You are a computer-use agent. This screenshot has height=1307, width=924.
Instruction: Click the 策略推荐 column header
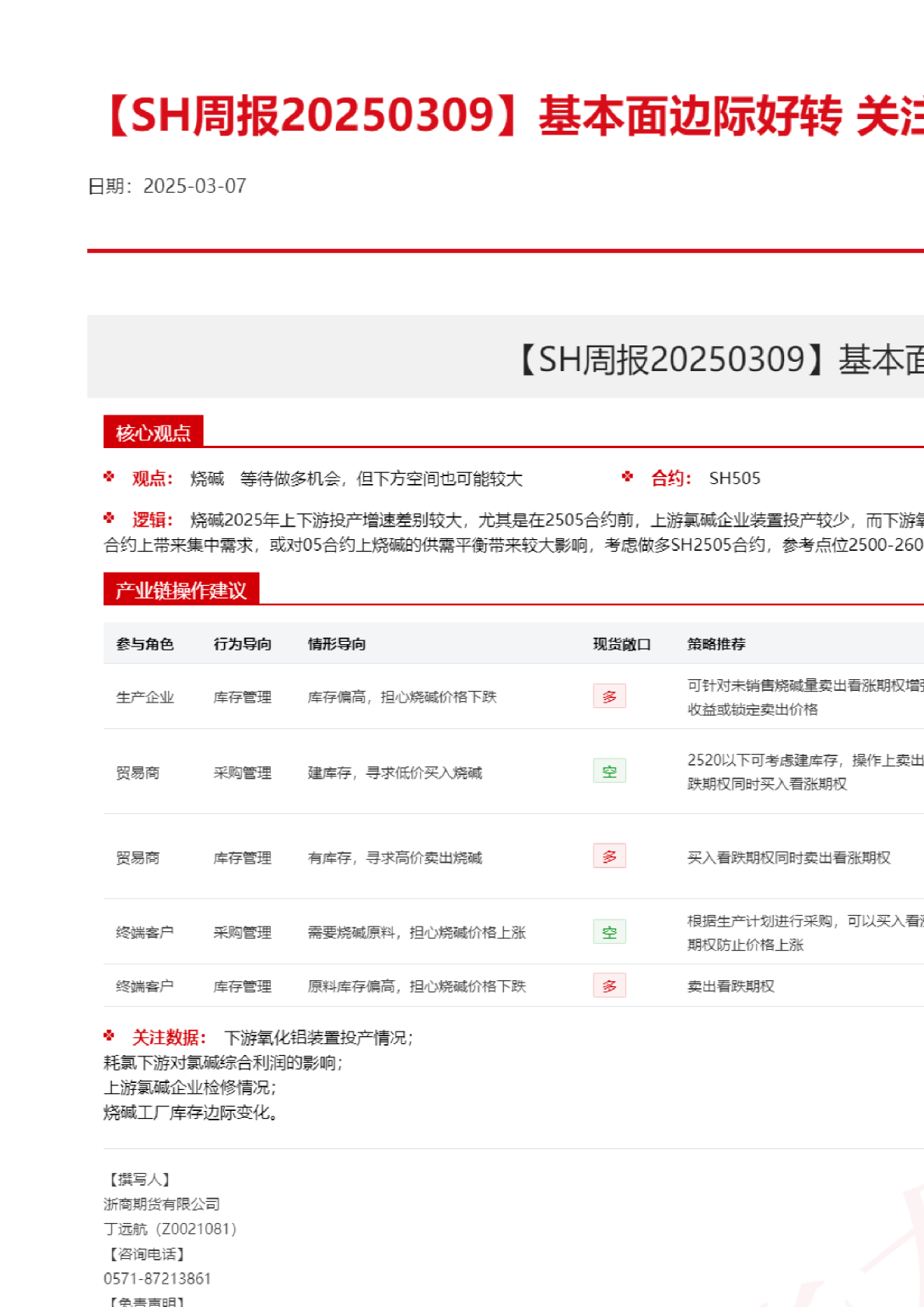point(716,644)
